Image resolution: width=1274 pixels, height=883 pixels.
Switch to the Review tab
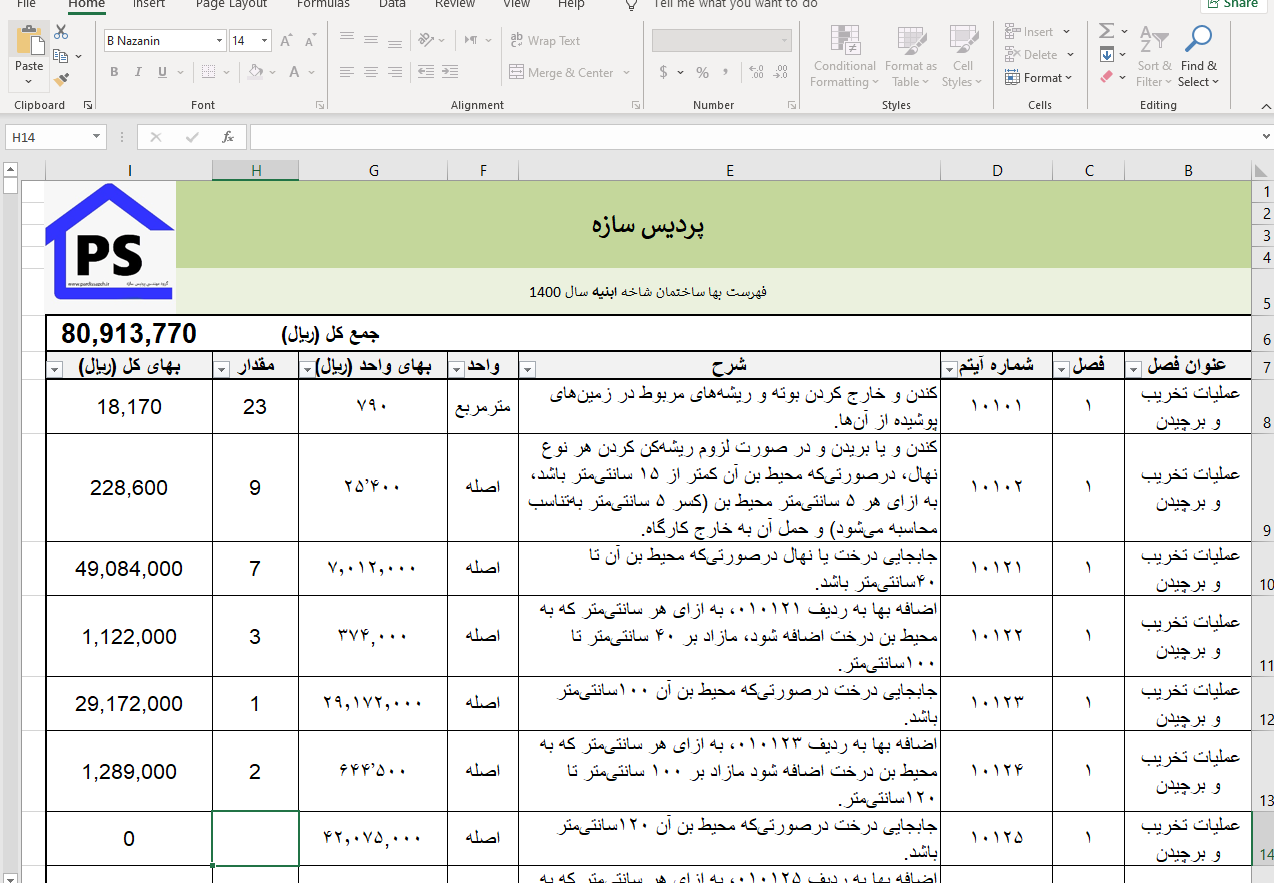click(455, 4)
